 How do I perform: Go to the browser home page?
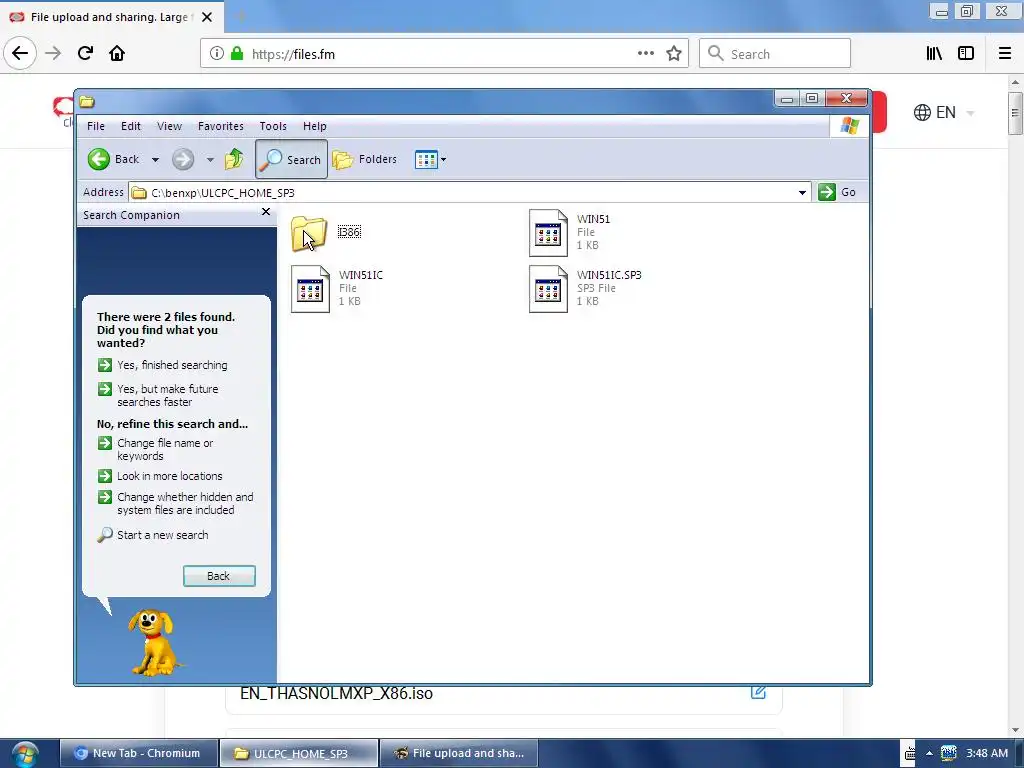(x=117, y=53)
